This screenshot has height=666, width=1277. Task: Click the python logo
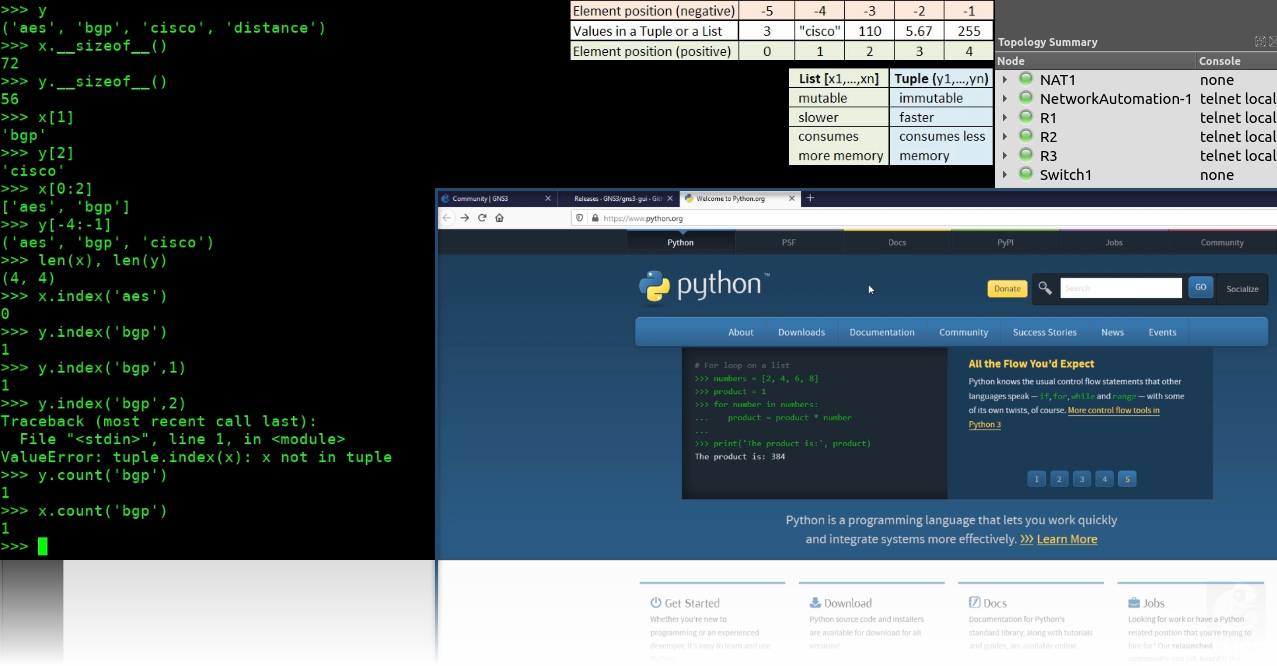[704, 286]
